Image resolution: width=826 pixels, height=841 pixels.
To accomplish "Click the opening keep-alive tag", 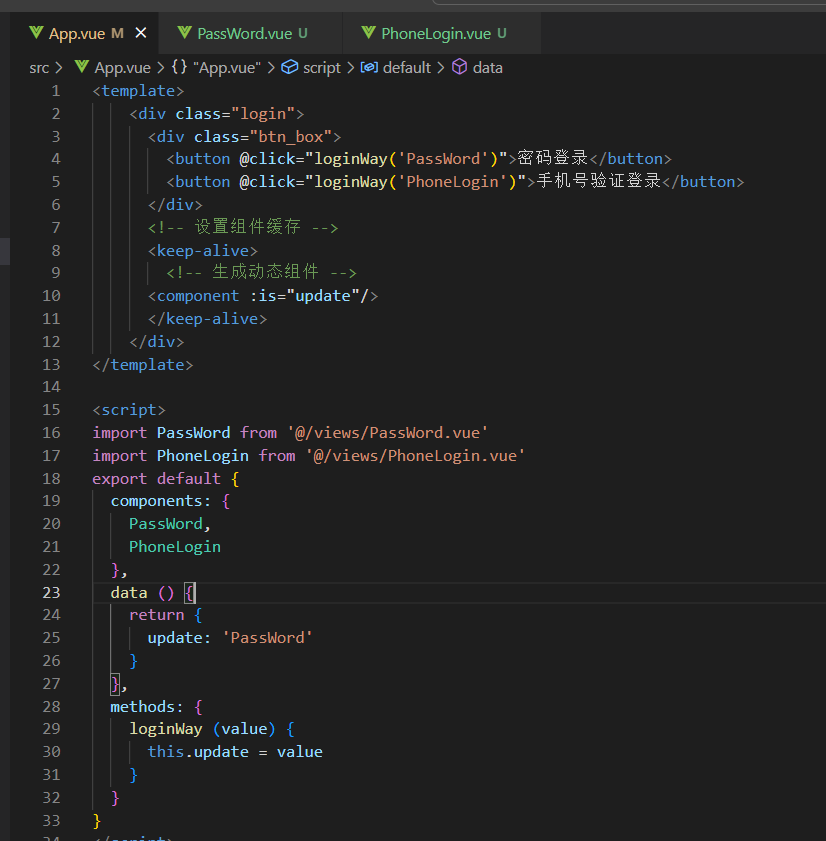I will (x=203, y=250).
